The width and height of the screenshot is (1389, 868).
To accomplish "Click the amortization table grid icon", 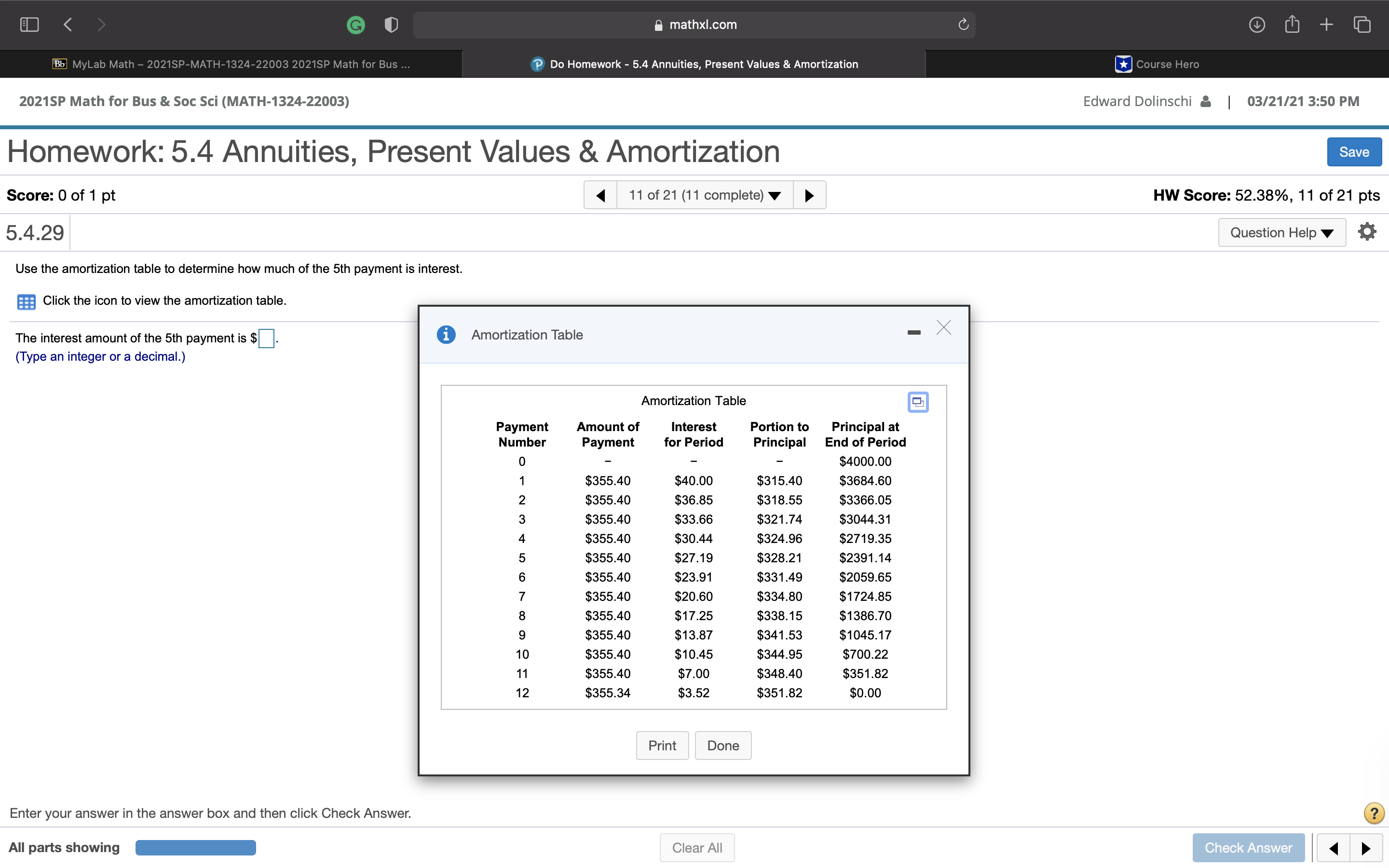I will coord(27,301).
